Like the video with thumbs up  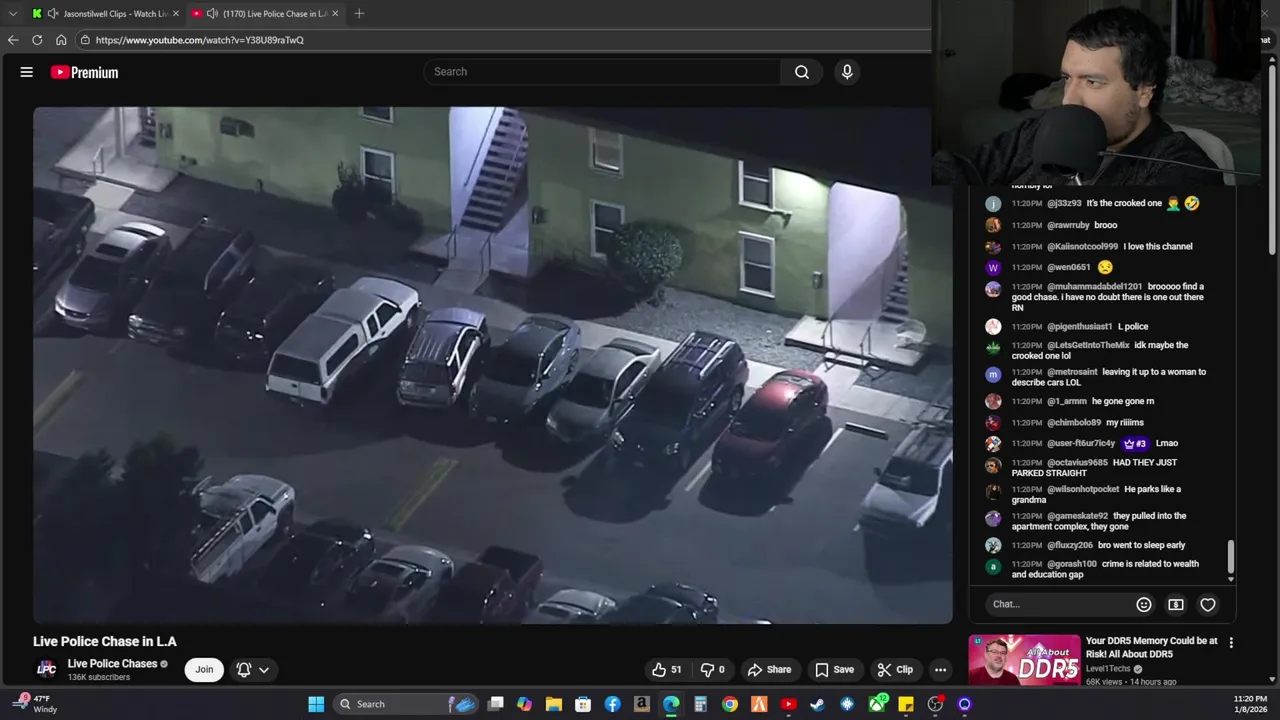(667, 670)
